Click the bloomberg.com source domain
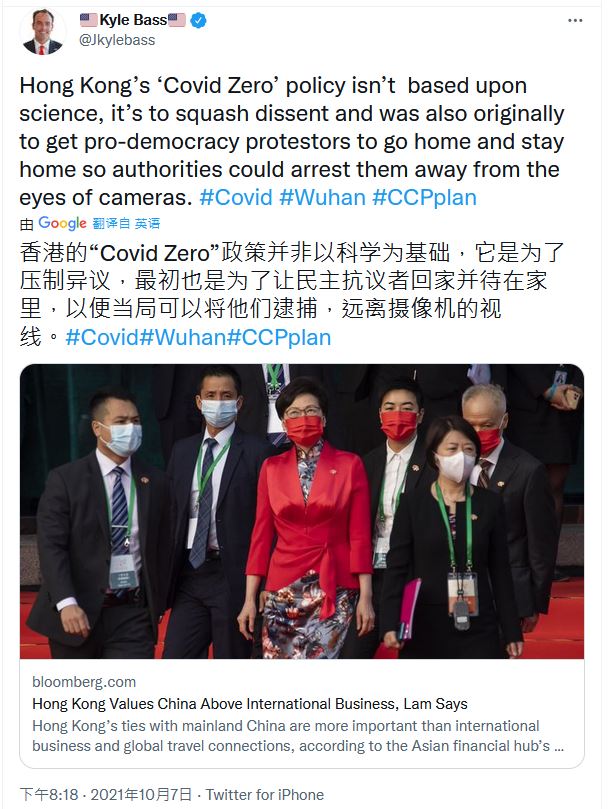This screenshot has height=809, width=608. 84,682
